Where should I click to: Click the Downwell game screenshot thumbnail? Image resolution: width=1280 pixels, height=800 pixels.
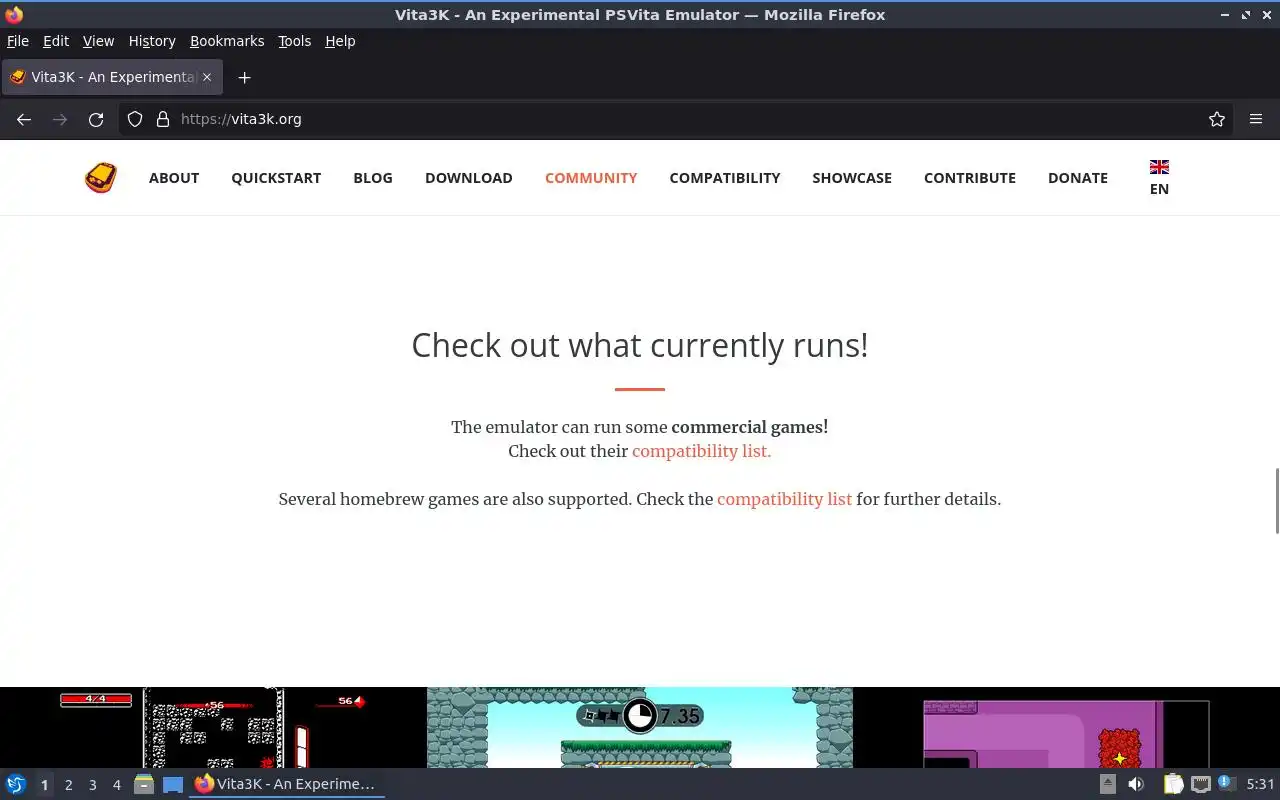213,727
